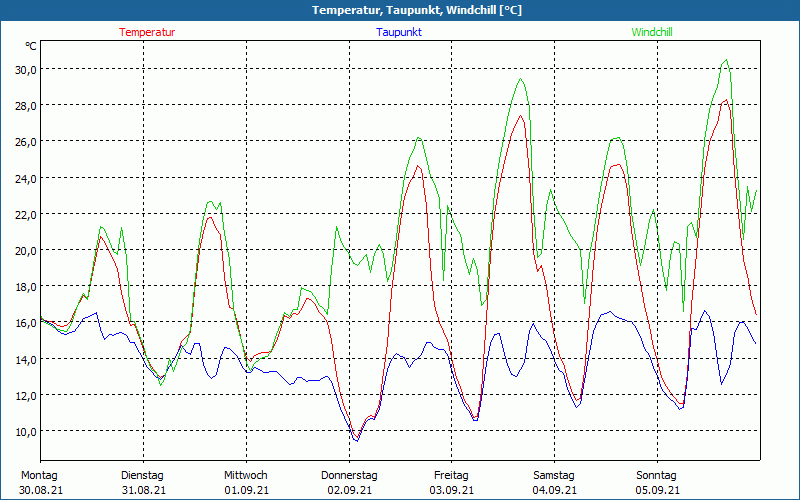Screen dimensions: 800x500
Task: Click the 18,0 y-axis value
Action: click(x=25, y=286)
